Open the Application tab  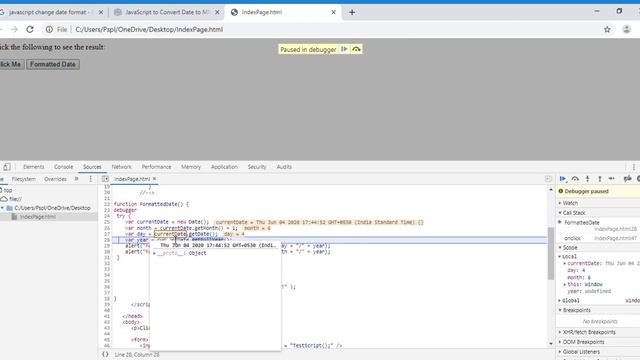tap(224, 167)
